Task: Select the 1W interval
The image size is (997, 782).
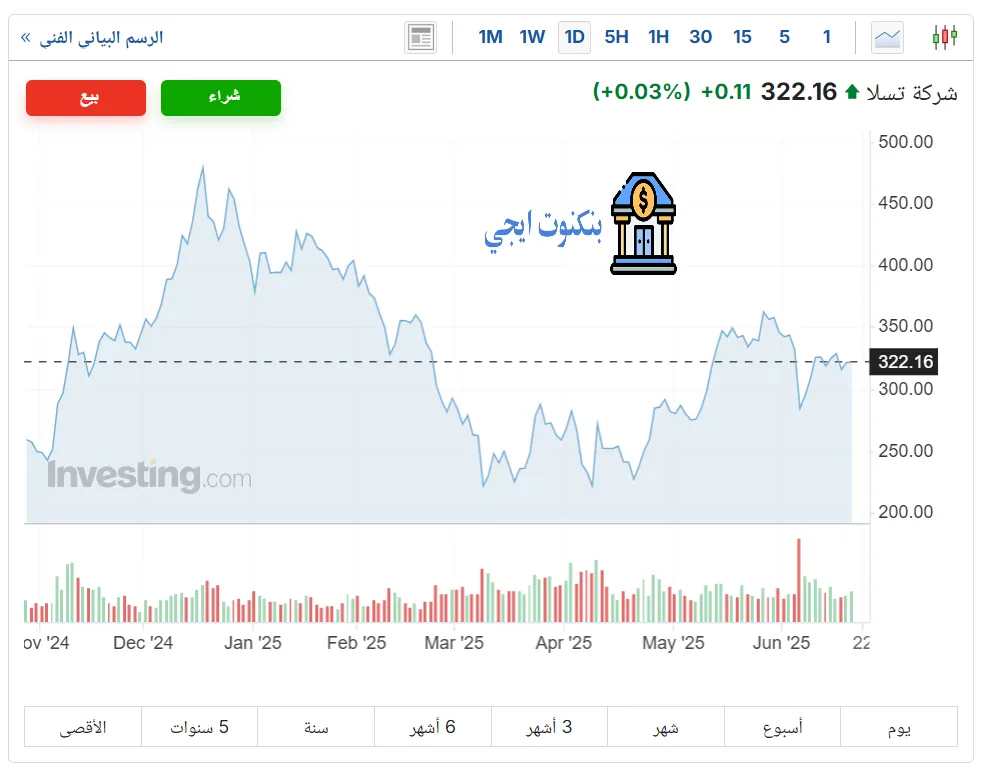Action: click(x=532, y=37)
